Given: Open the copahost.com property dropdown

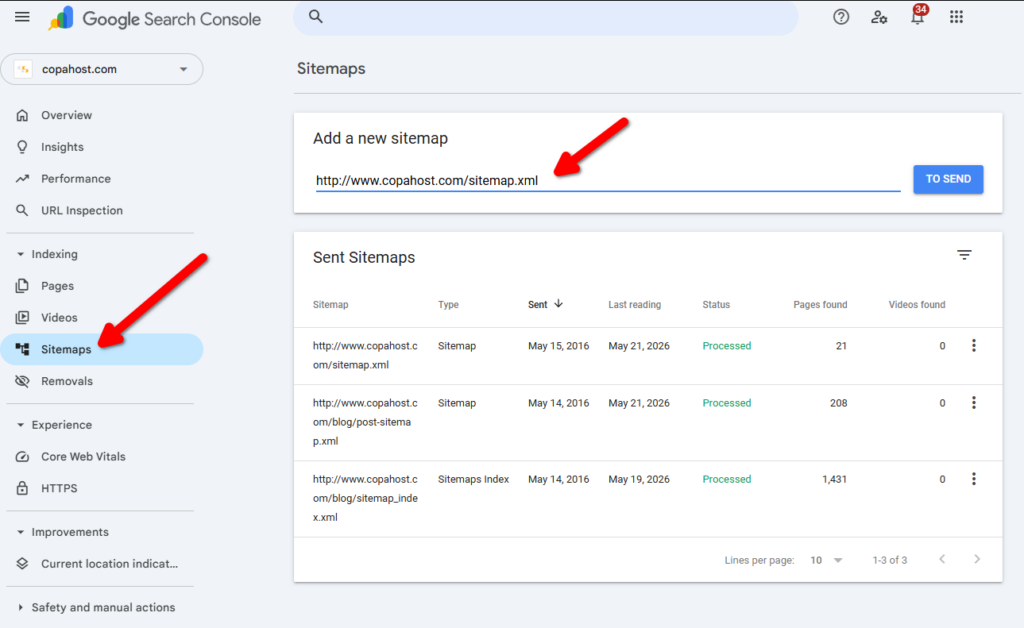Looking at the screenshot, I should click(x=102, y=69).
